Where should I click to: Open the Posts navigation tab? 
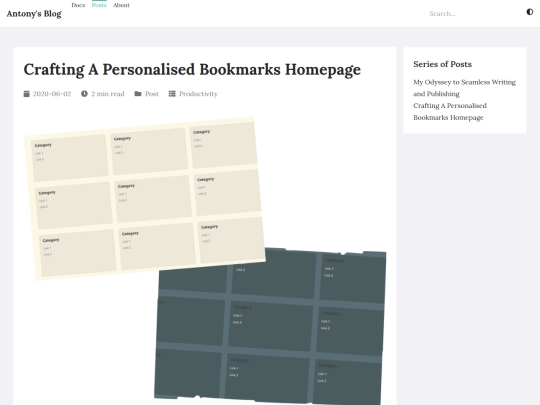[x=99, y=5]
